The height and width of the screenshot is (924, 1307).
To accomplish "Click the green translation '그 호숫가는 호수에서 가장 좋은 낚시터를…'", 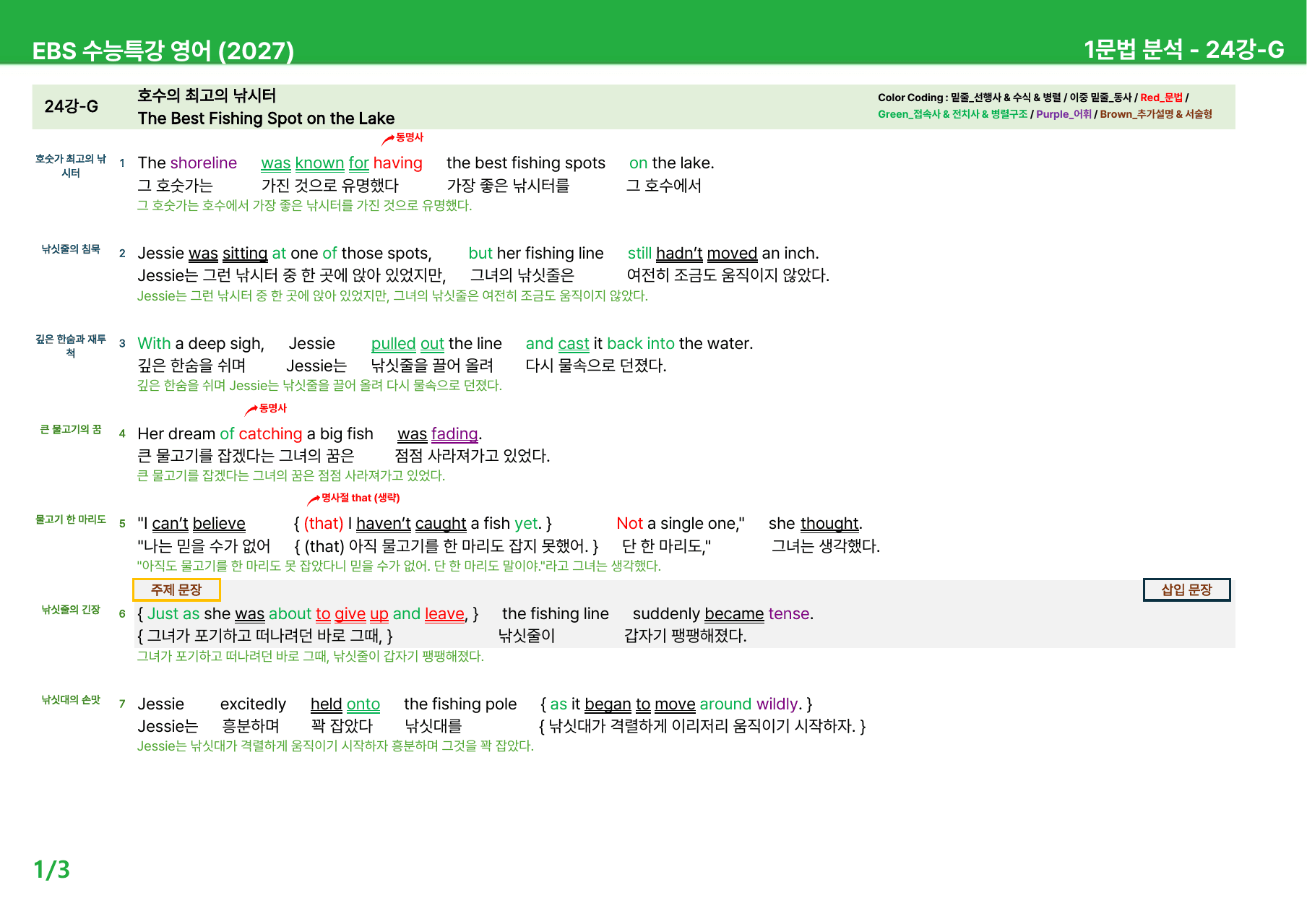I will 305,206.
